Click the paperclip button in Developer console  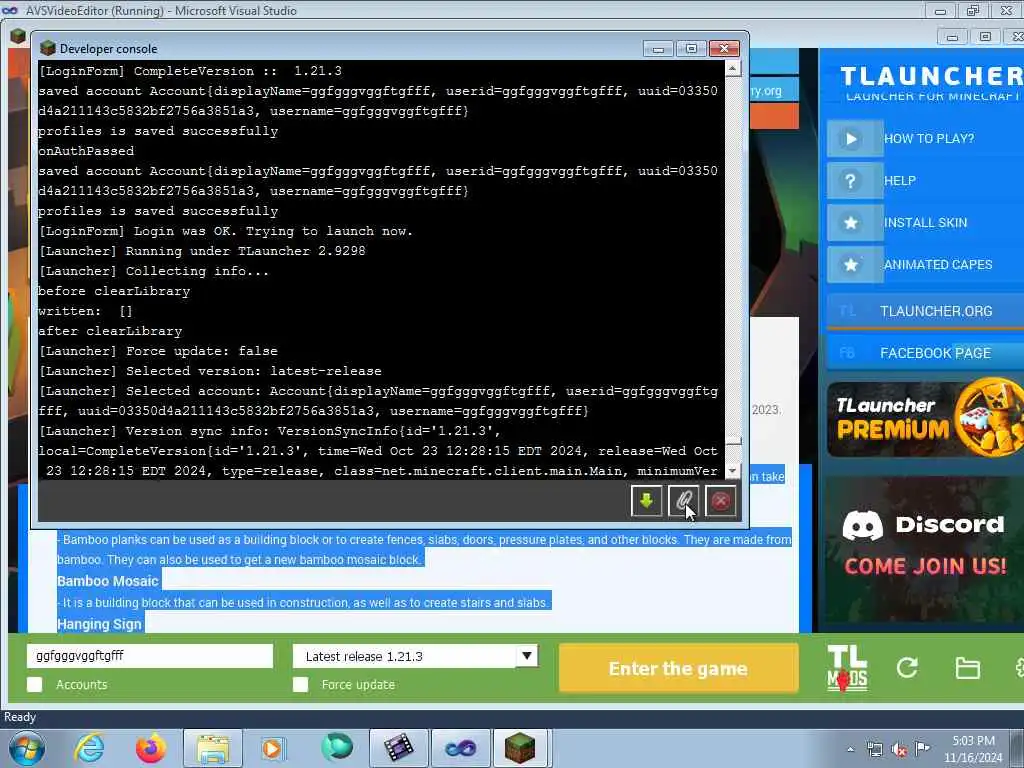(684, 501)
